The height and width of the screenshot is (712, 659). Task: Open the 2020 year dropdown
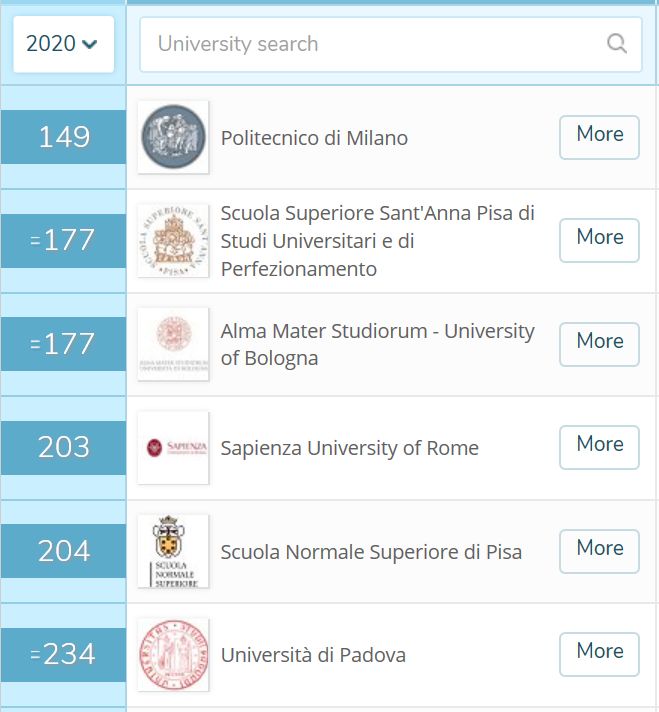coord(64,44)
